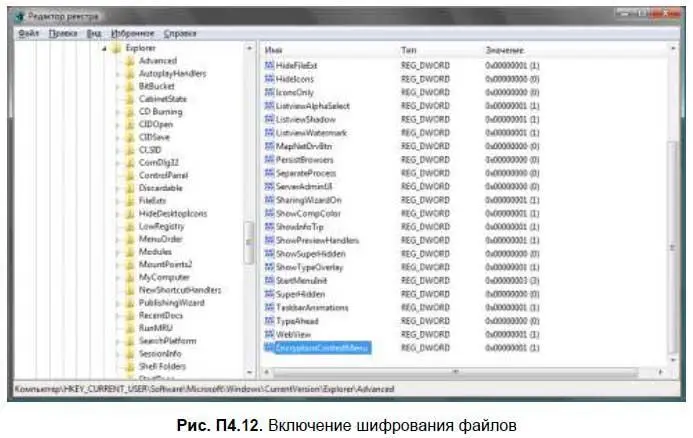Click the PersistBrowsers value icon
693x438 pixels.
click(269, 160)
